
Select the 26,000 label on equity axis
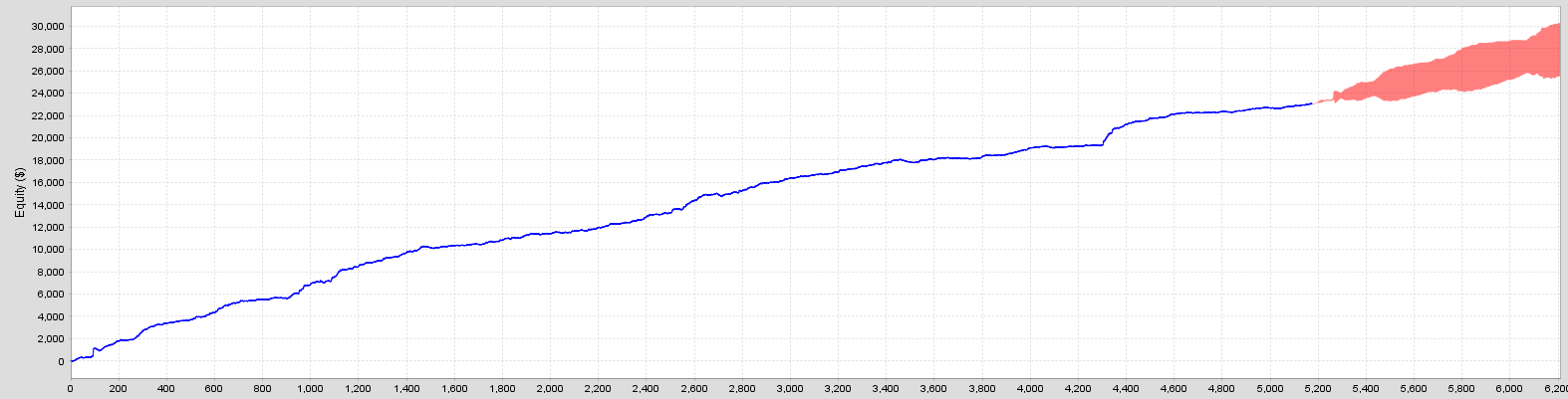(x=49, y=71)
